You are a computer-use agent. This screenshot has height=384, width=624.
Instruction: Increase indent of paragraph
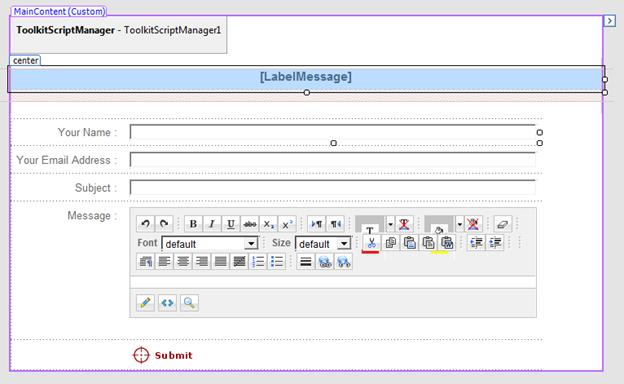(495, 242)
